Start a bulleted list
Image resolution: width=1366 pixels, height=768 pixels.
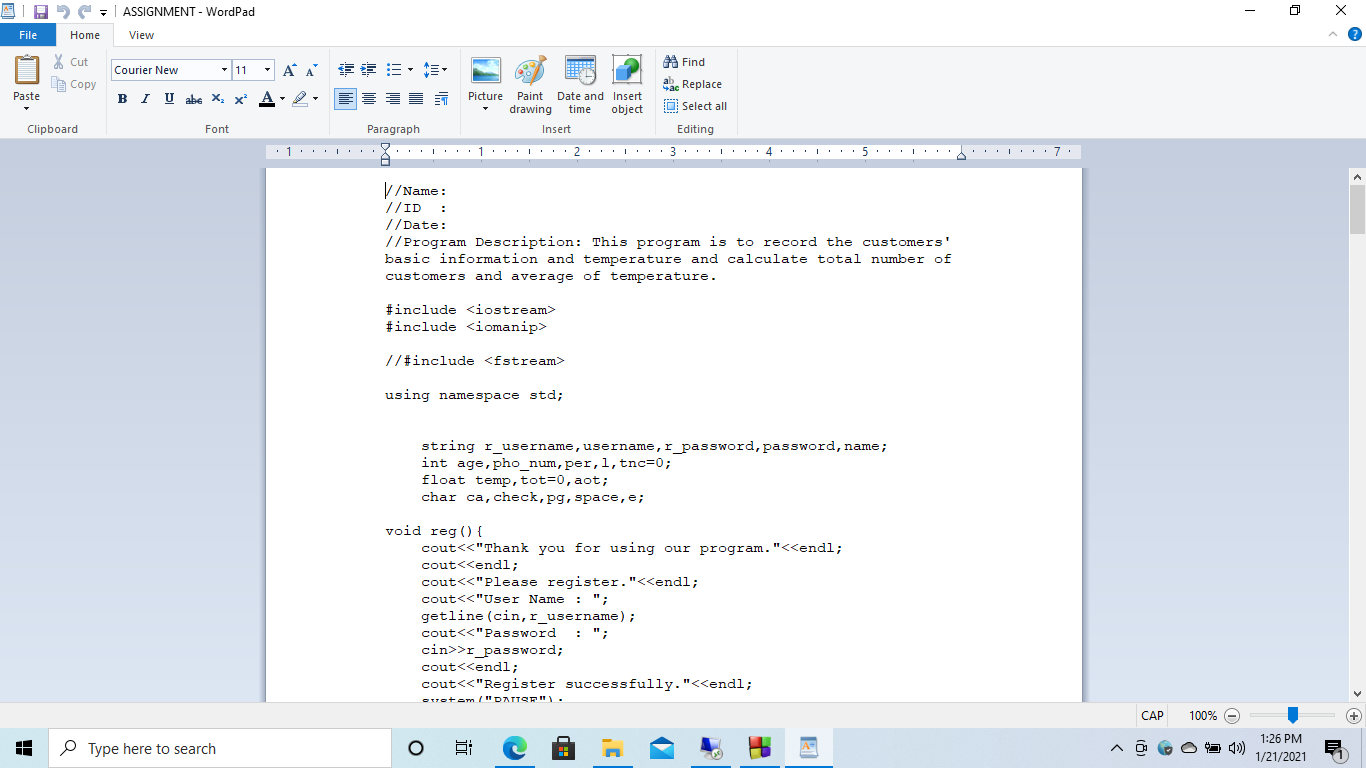393,69
